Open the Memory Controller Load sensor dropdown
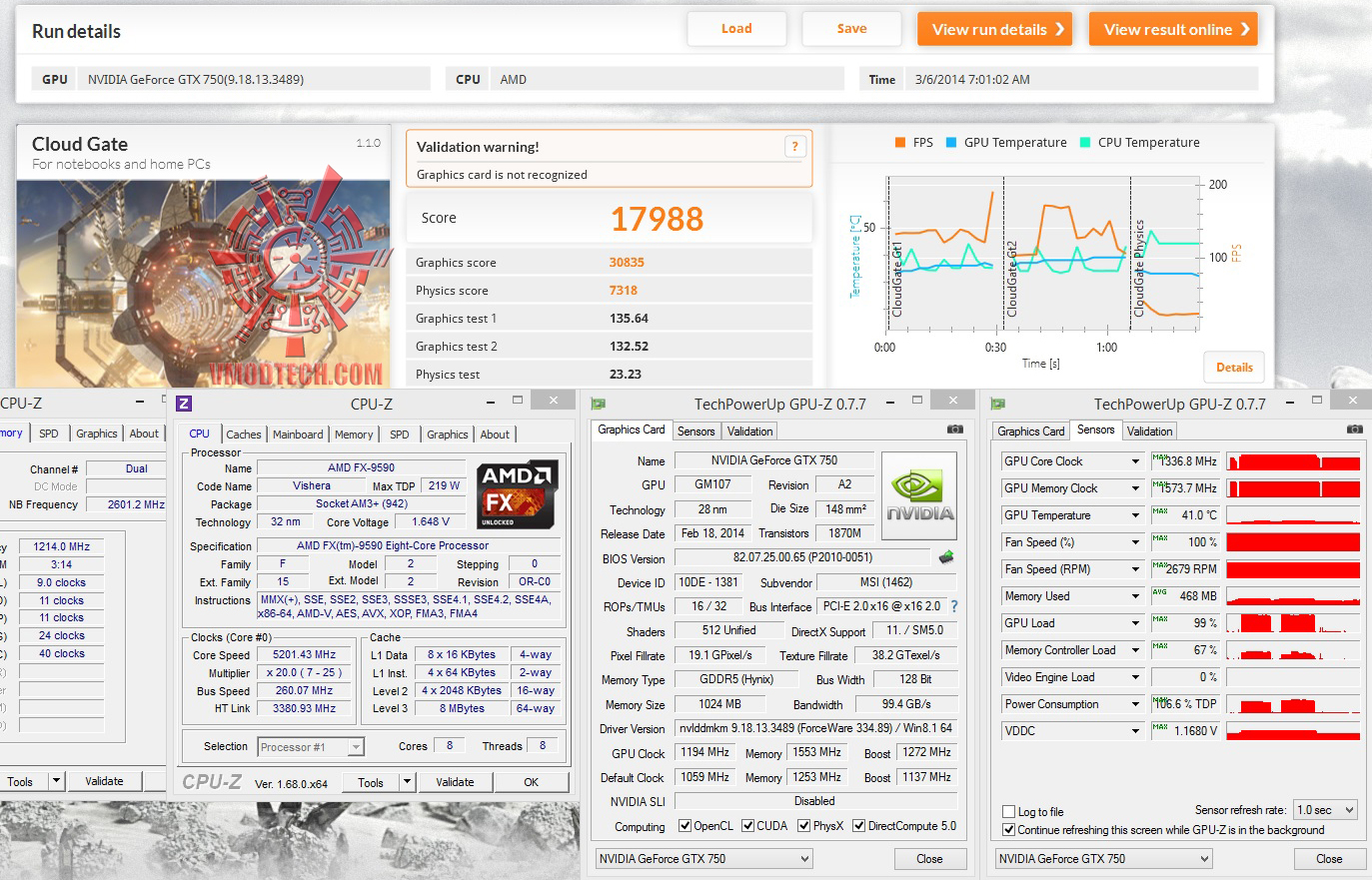Image resolution: width=1372 pixels, height=880 pixels. [x=1135, y=650]
